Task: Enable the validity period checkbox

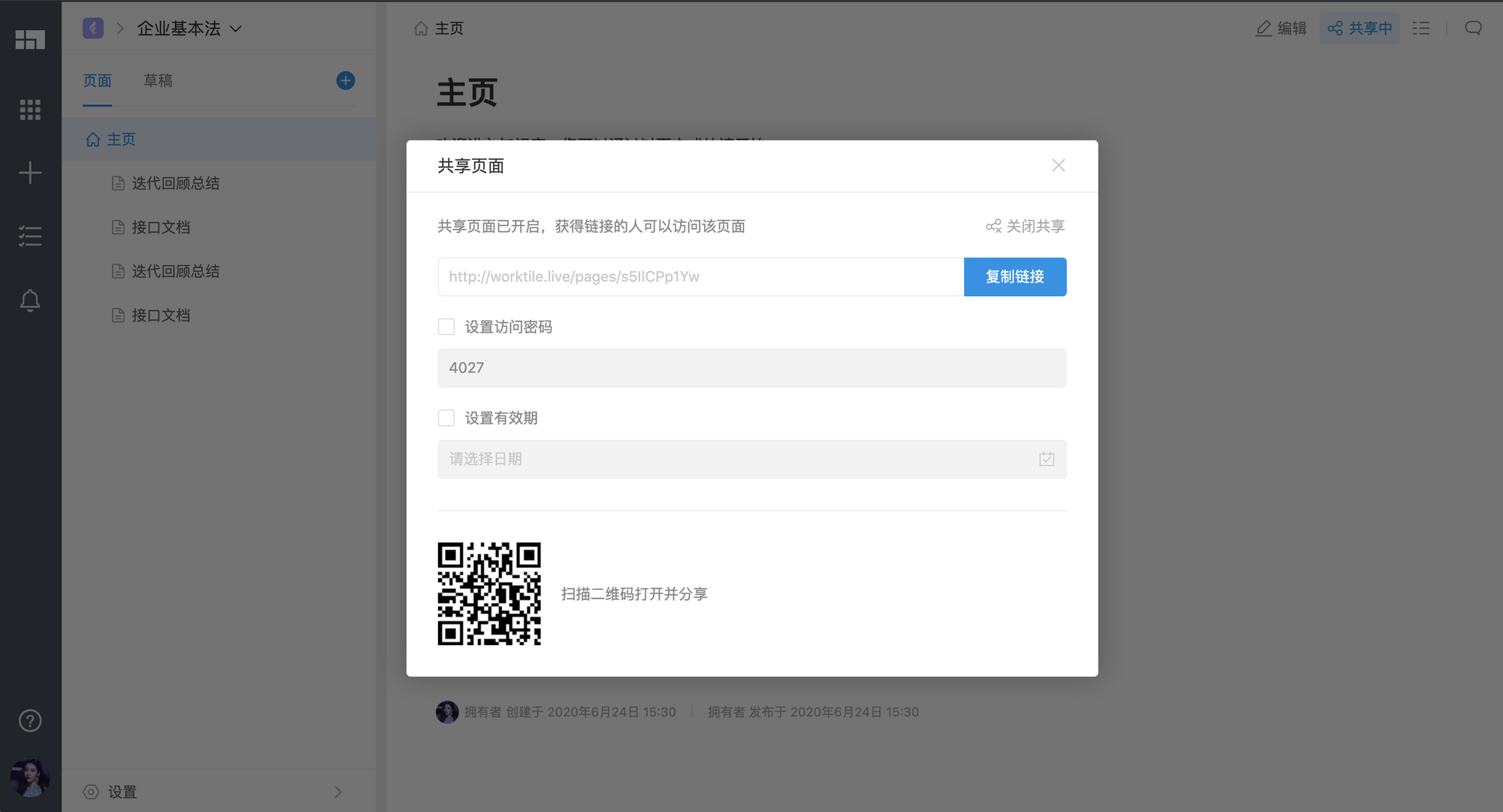Action: click(x=446, y=418)
